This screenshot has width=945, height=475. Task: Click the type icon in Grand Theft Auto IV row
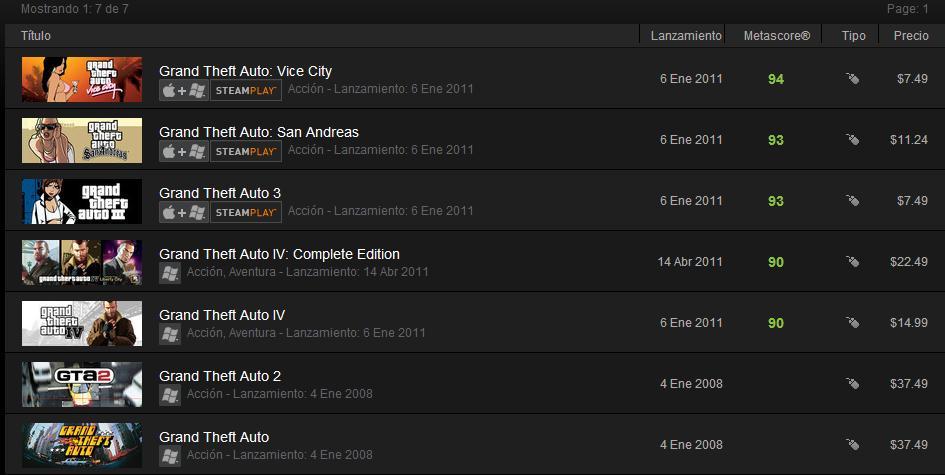pos(852,322)
